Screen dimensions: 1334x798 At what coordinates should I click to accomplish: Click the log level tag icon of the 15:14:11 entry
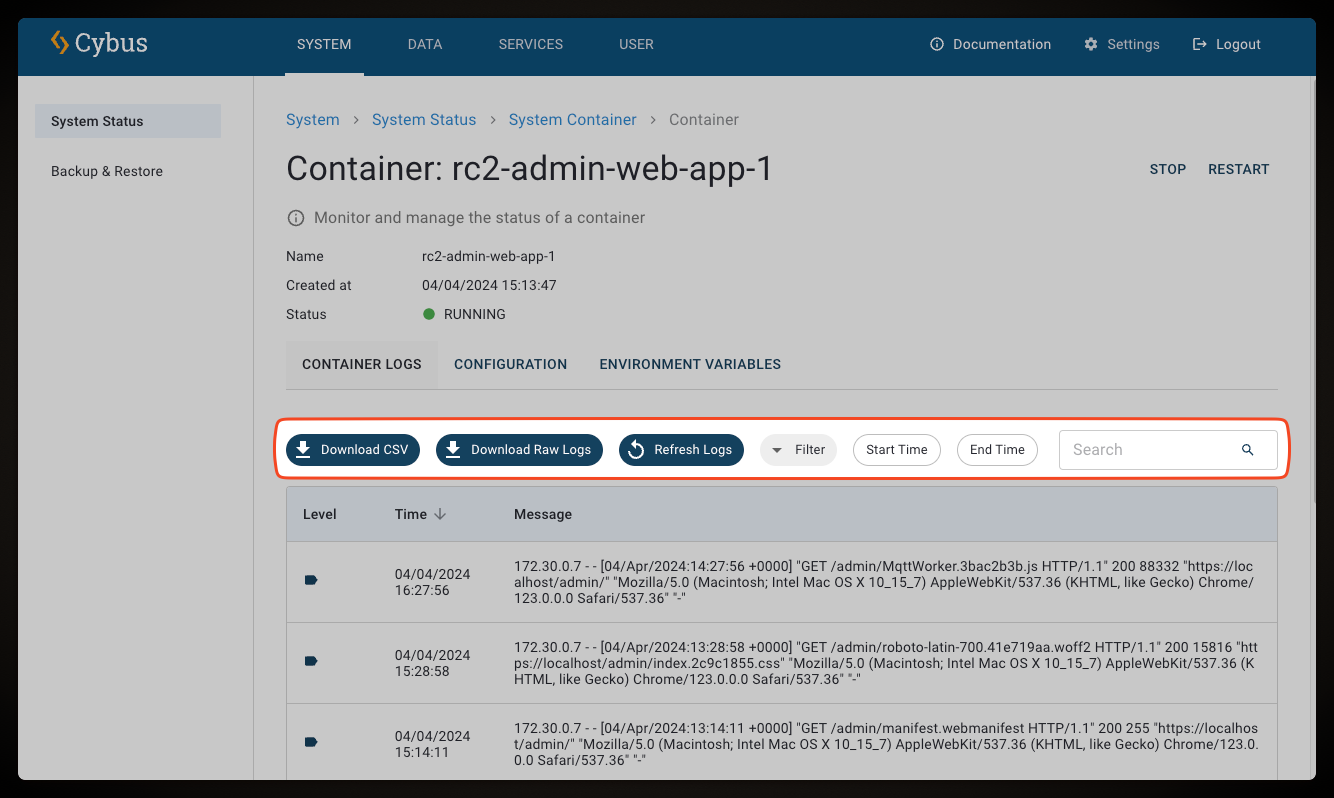[311, 742]
